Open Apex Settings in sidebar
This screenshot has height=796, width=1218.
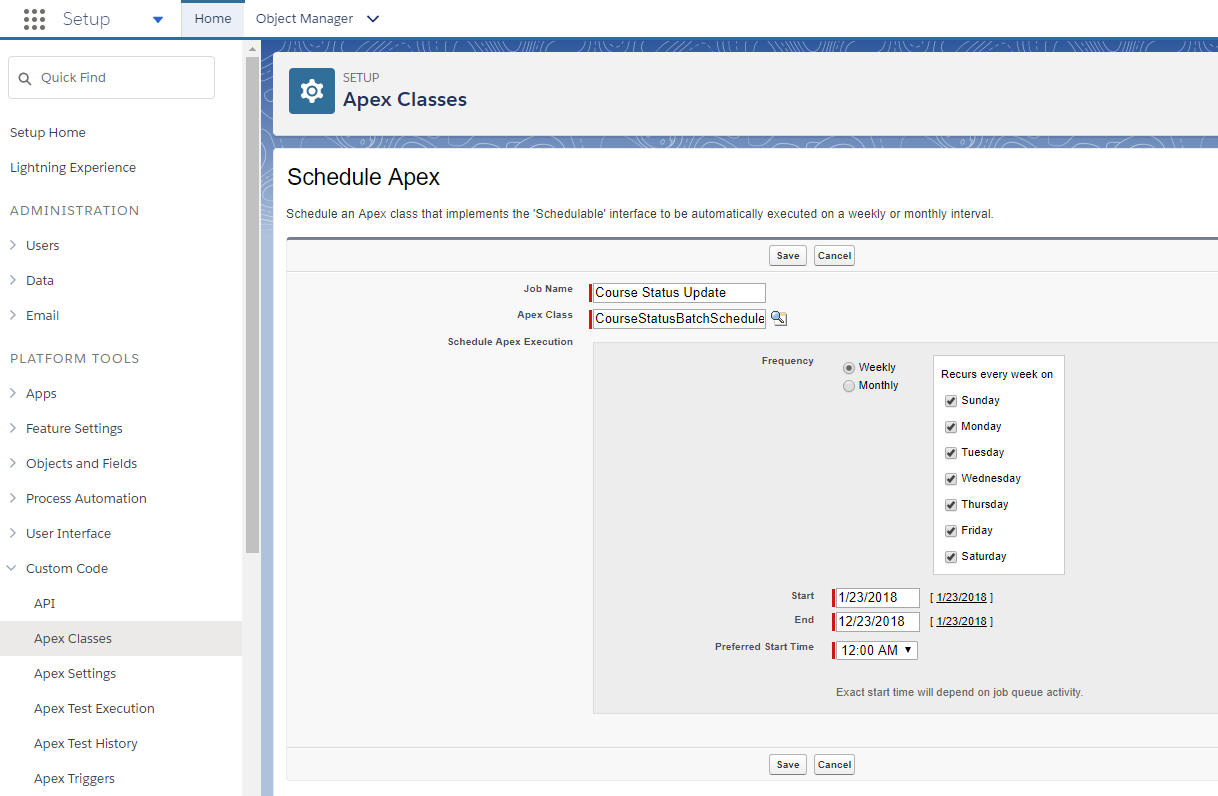[75, 673]
